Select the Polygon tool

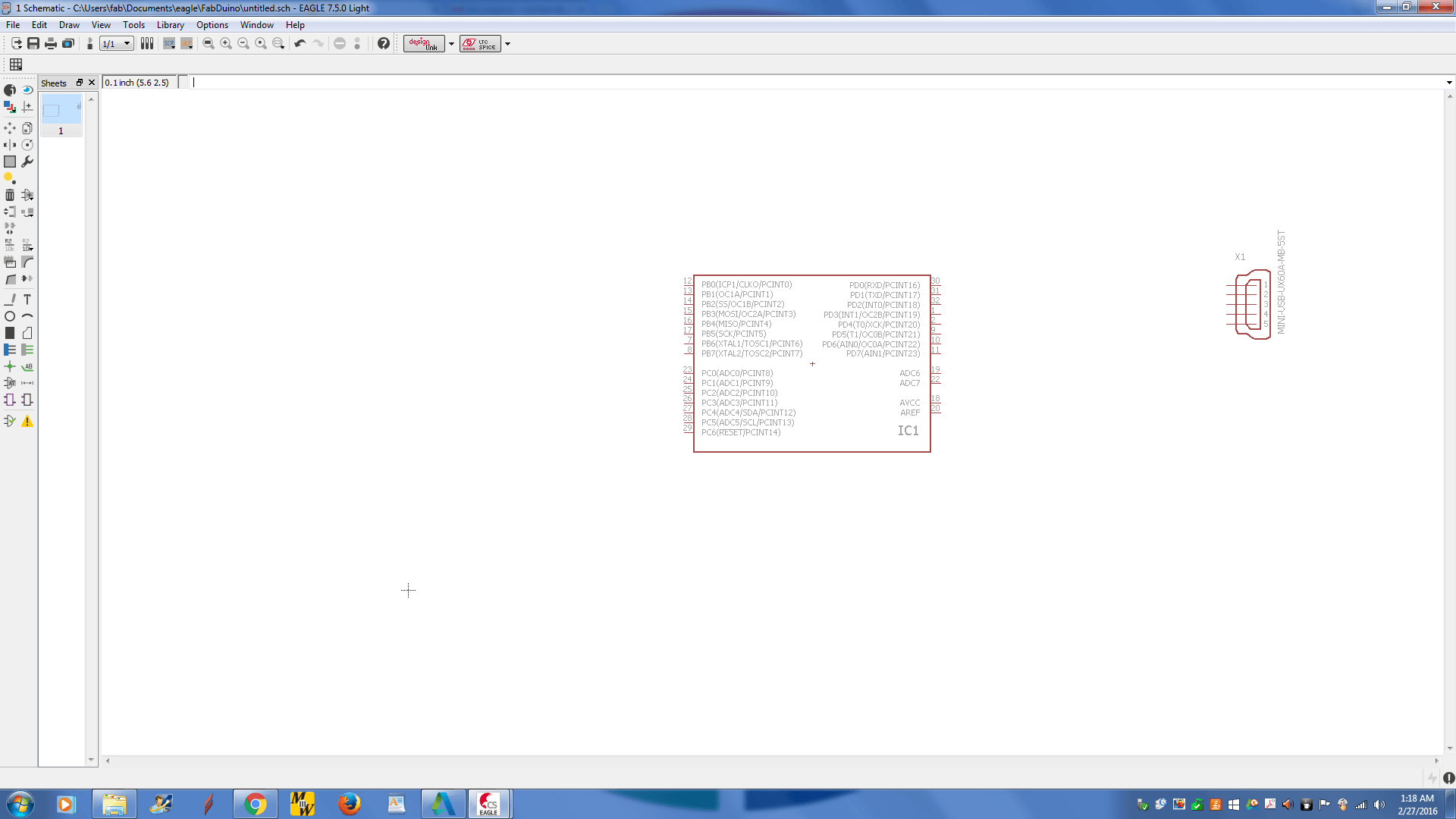27,333
